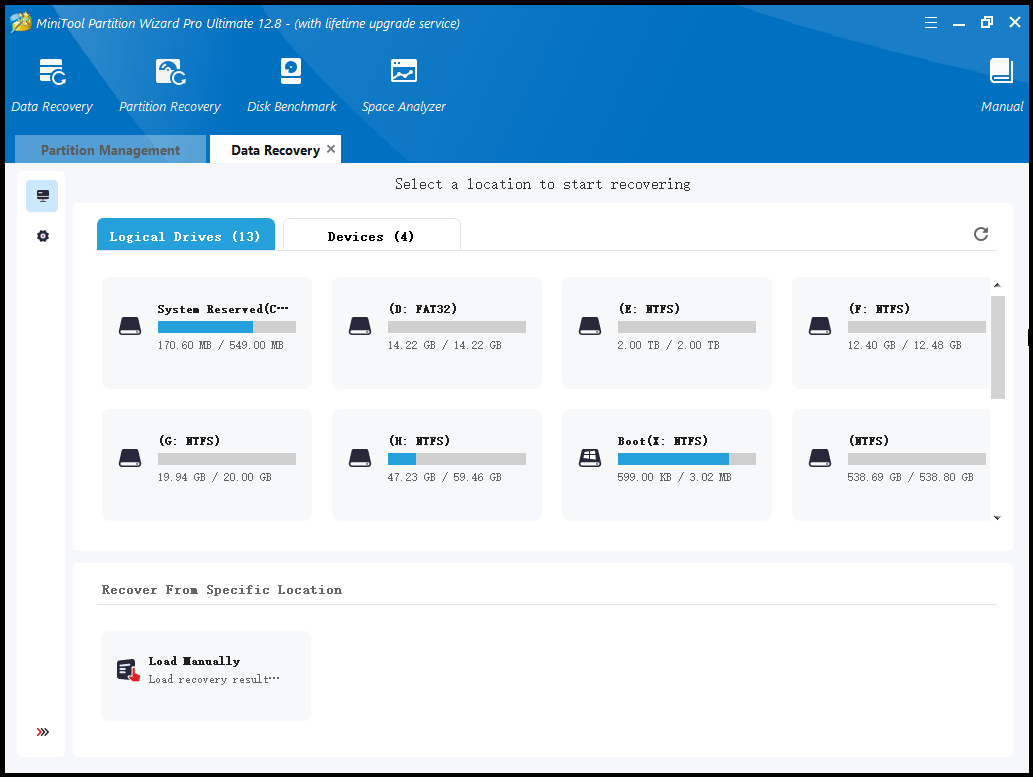Click the 47.23 GB / 59.46 GB text
This screenshot has height=777, width=1033.
(445, 477)
